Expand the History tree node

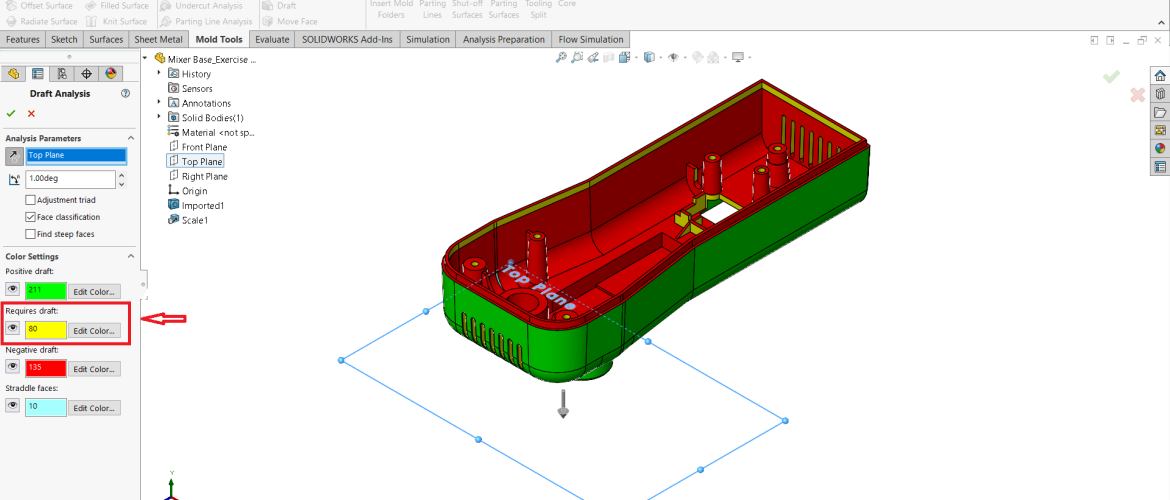tap(159, 73)
